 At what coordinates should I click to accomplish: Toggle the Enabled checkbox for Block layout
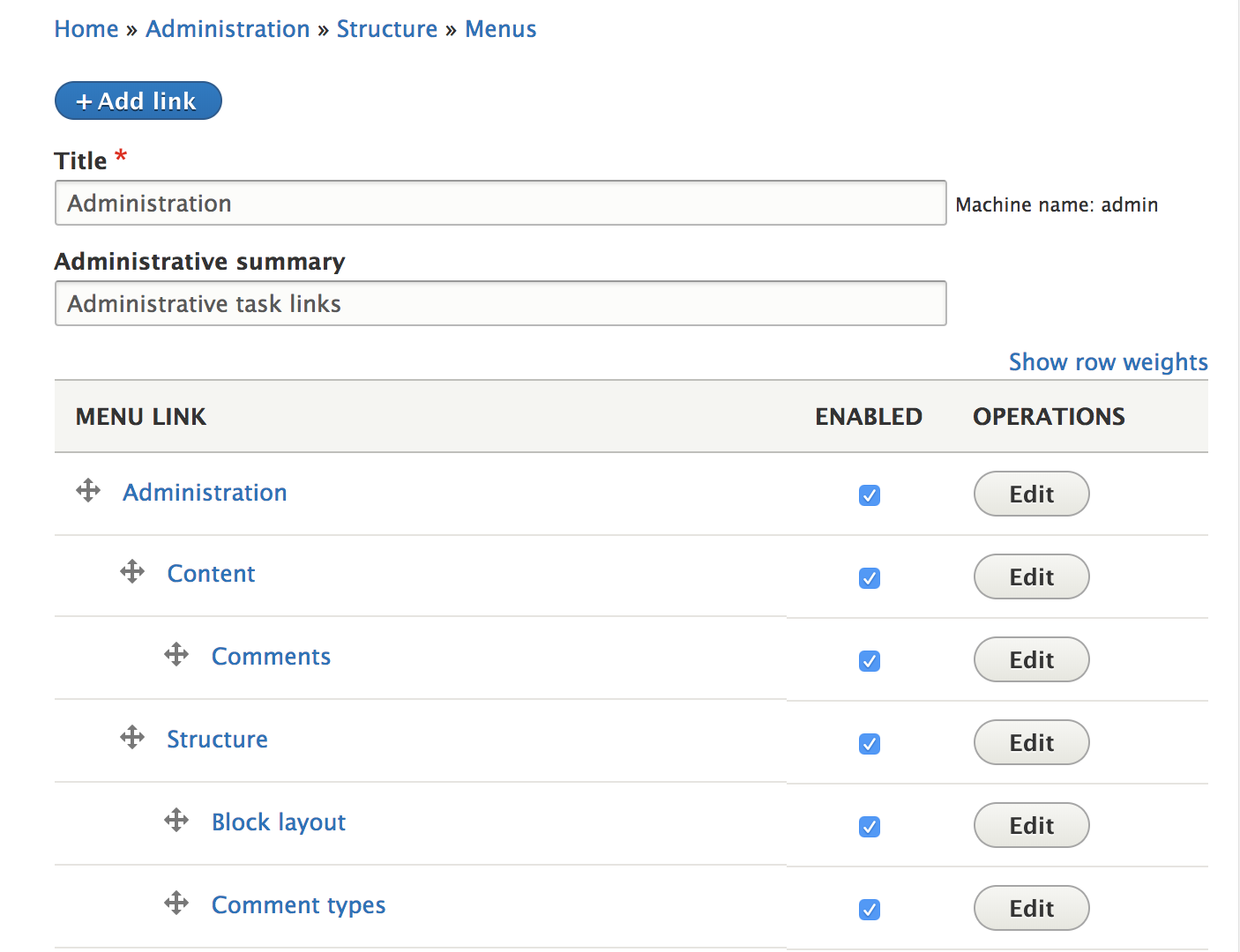pyautogui.click(x=869, y=827)
